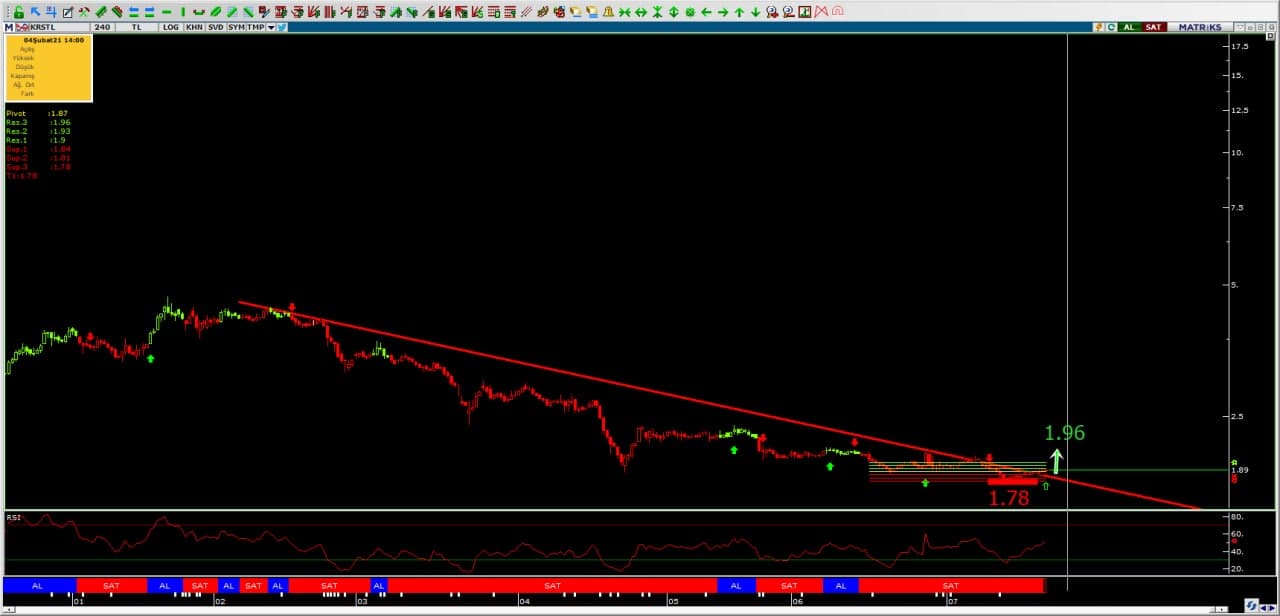
Task: Open the dropdown arrow after TMP
Action: (271, 27)
